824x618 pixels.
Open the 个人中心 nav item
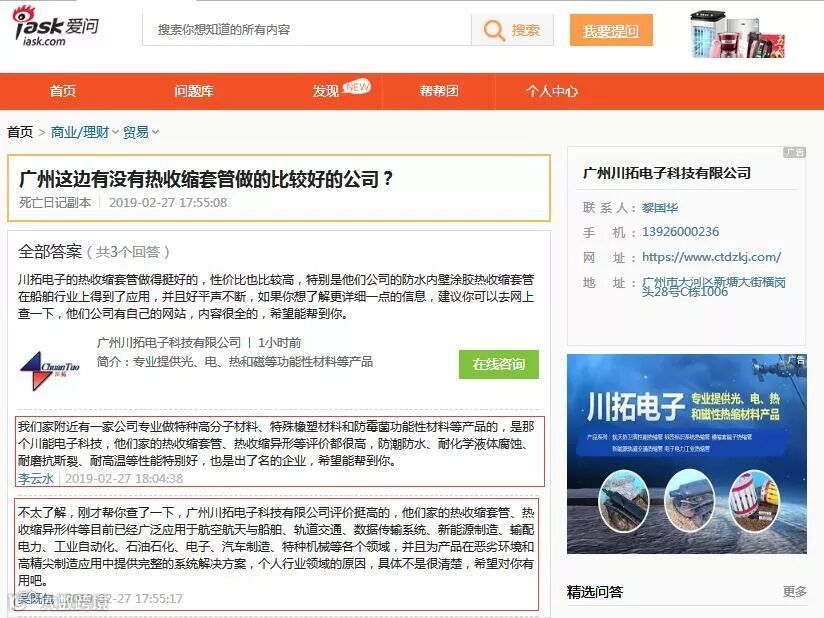tap(551, 91)
